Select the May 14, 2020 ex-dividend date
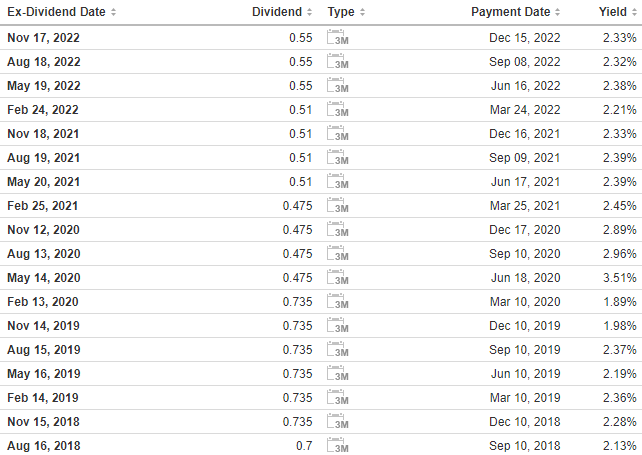Screen dimensions: 642x455 tap(44, 278)
